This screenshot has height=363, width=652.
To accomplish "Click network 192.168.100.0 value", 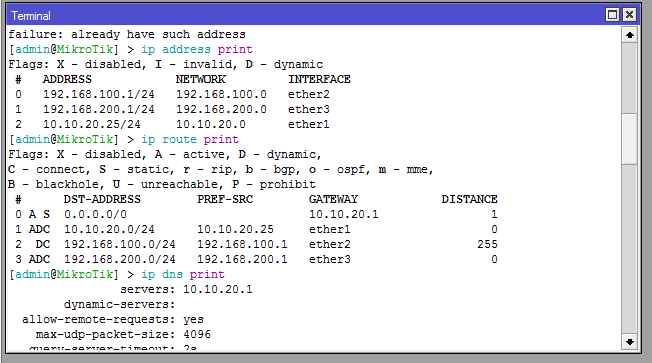I will [x=221, y=94].
